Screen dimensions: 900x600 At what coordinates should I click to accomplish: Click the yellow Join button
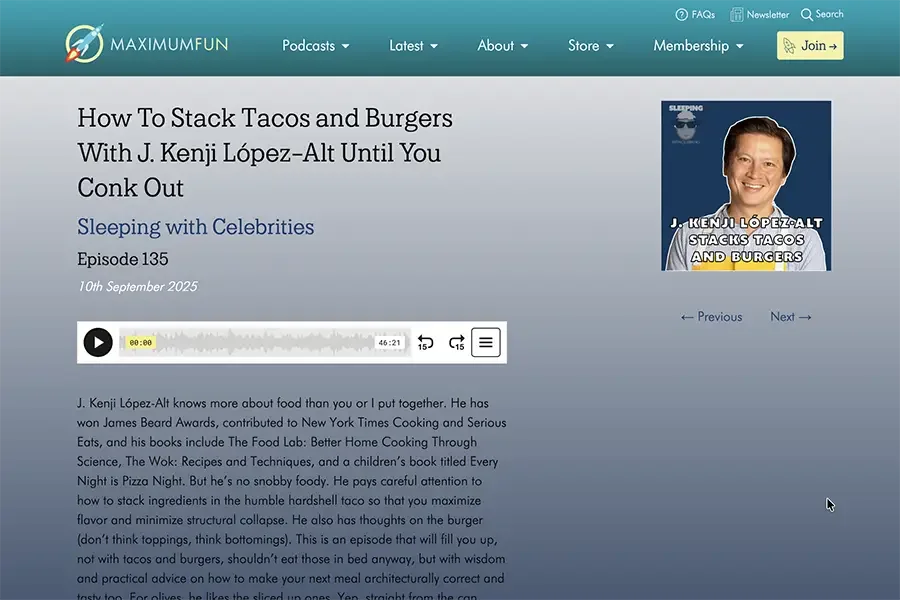[810, 45]
